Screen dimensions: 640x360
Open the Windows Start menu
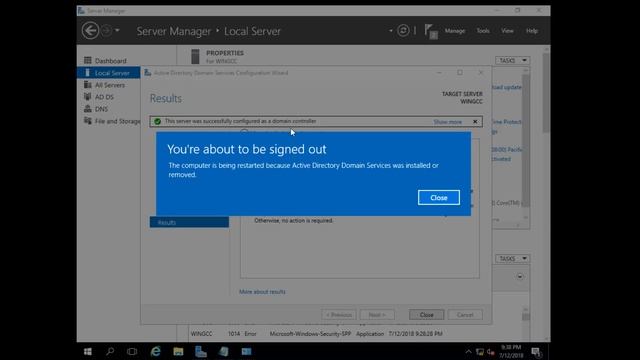point(88,351)
